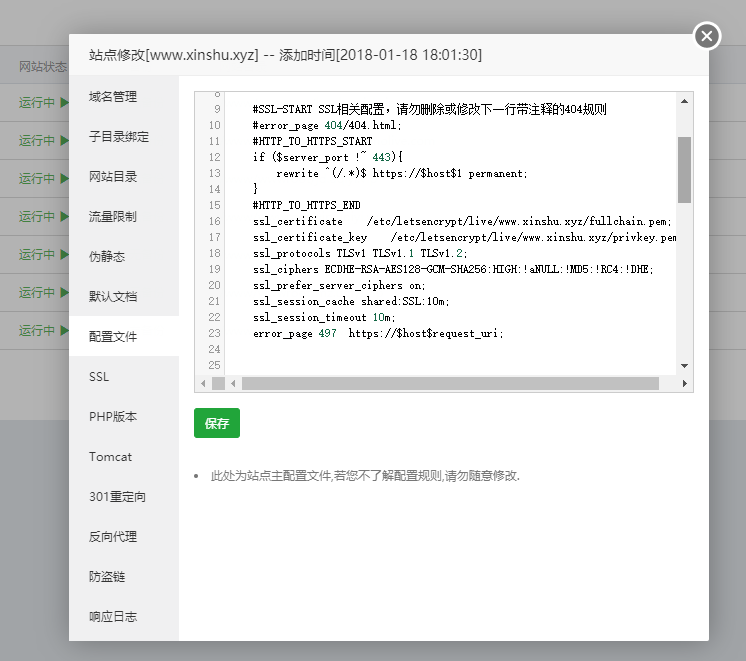Click the ssl_session_cache line 21
This screenshot has width=746, height=661.
tap(351, 301)
